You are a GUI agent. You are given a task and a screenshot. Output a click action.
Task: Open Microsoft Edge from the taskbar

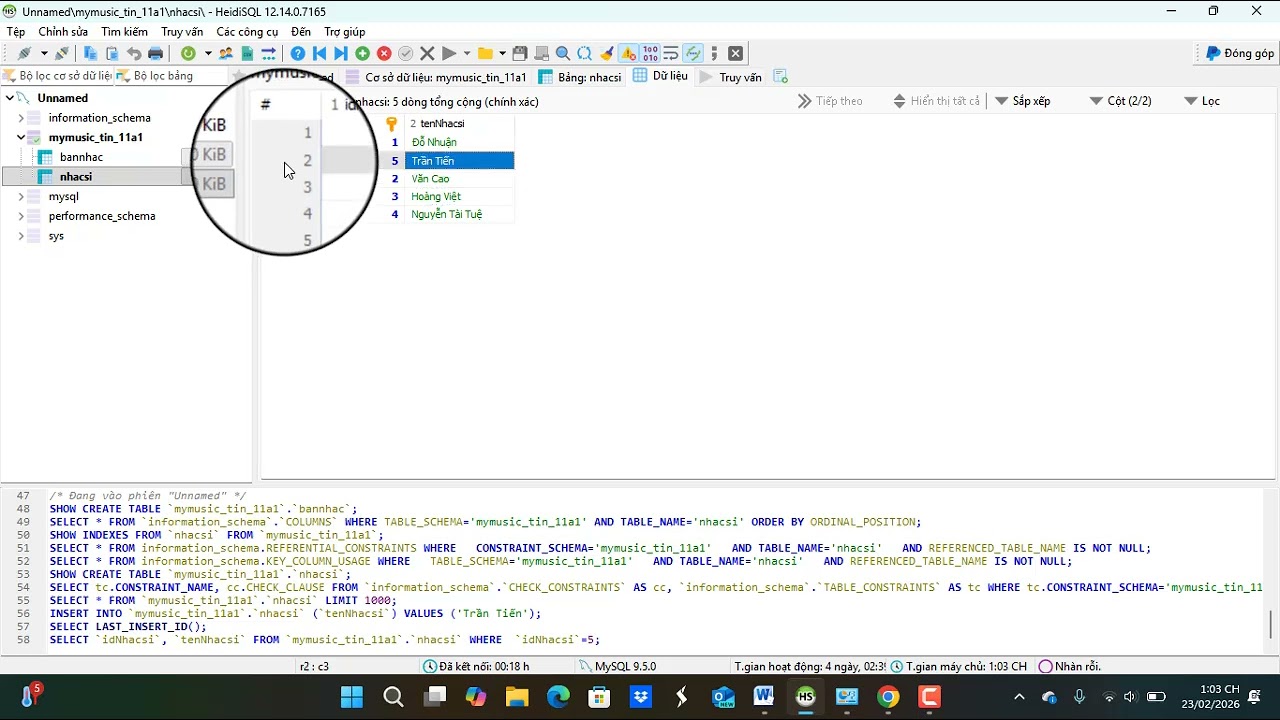pos(558,697)
